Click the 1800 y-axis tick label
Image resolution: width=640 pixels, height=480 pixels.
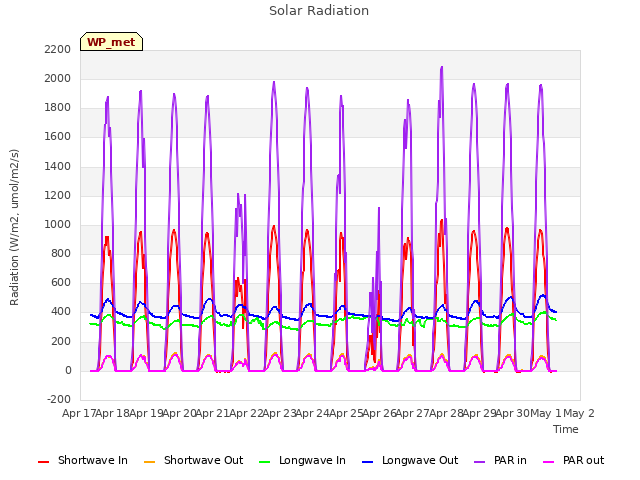(58, 108)
